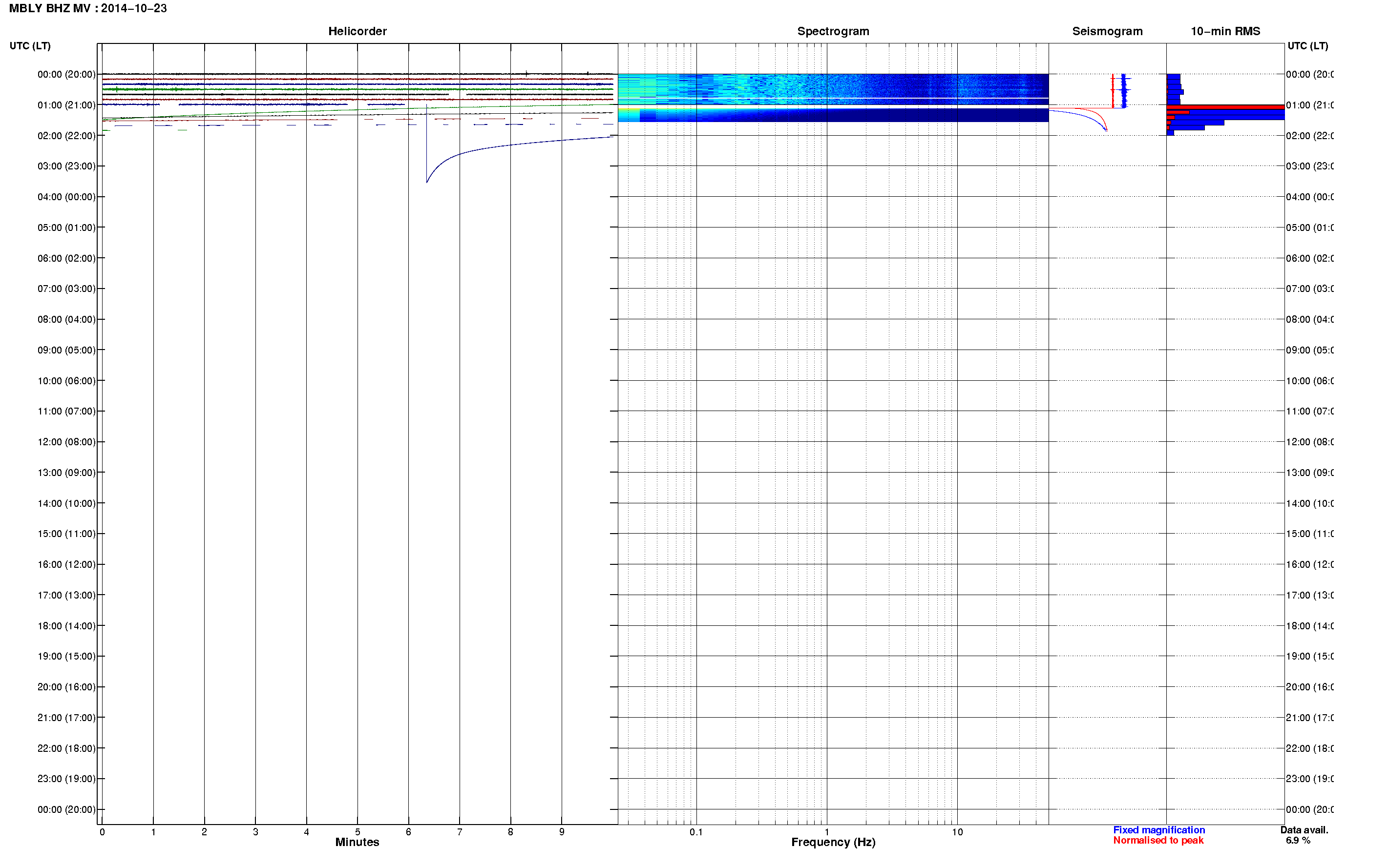Click the spectrogram band between 00:00 and 01:00
1389x868 pixels.
click(x=833, y=89)
